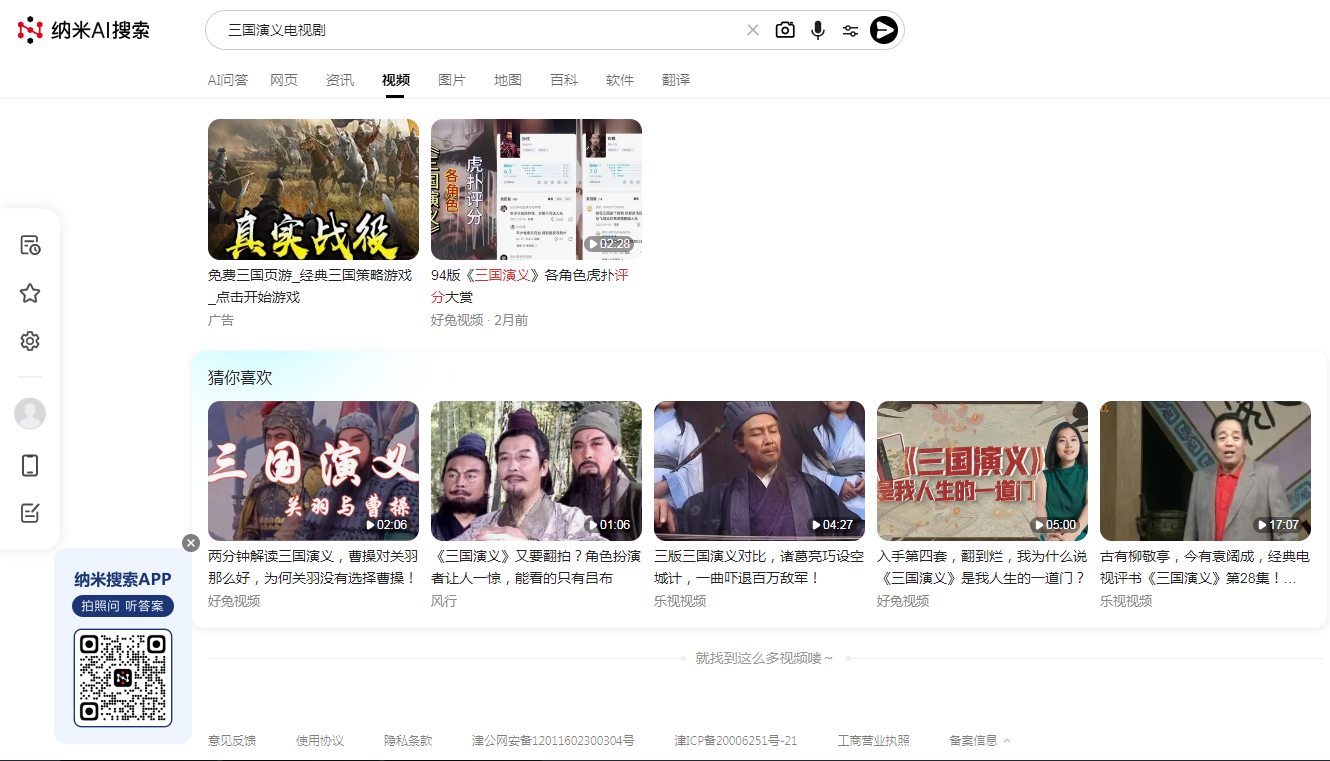This screenshot has width=1330, height=761.
Task: Open settings gear in left sidebar
Action: (x=30, y=341)
